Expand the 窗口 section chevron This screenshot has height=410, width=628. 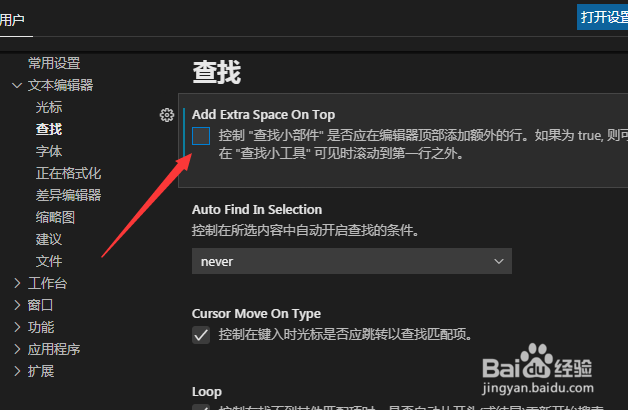17,305
